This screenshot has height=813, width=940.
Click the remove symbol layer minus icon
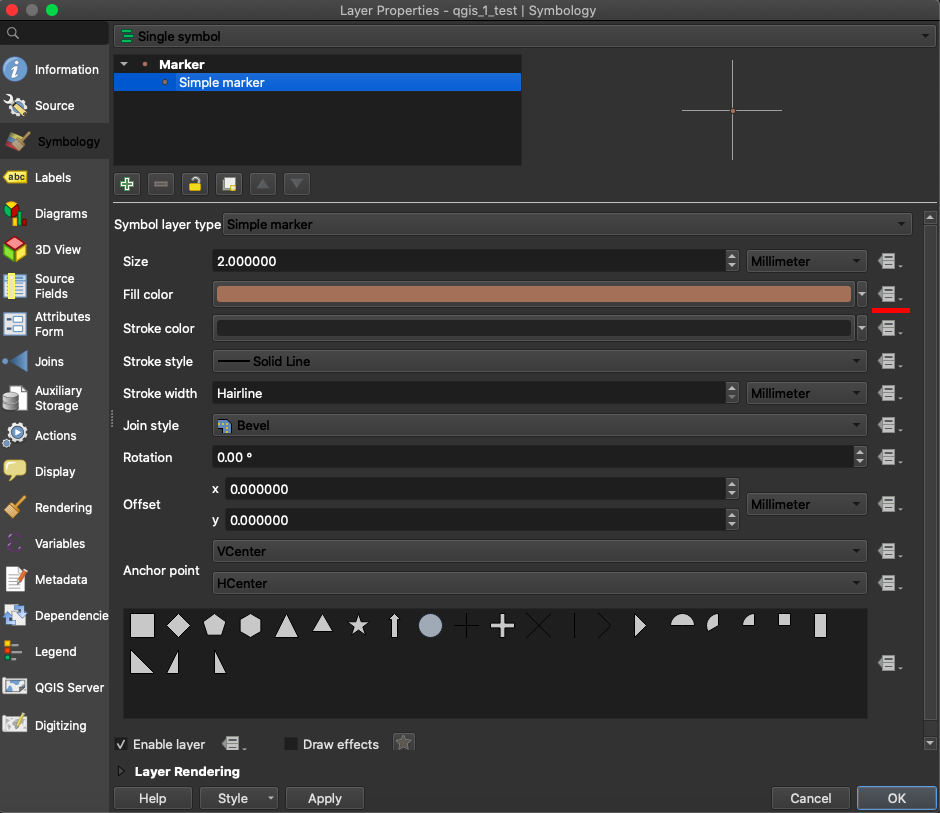click(x=161, y=184)
